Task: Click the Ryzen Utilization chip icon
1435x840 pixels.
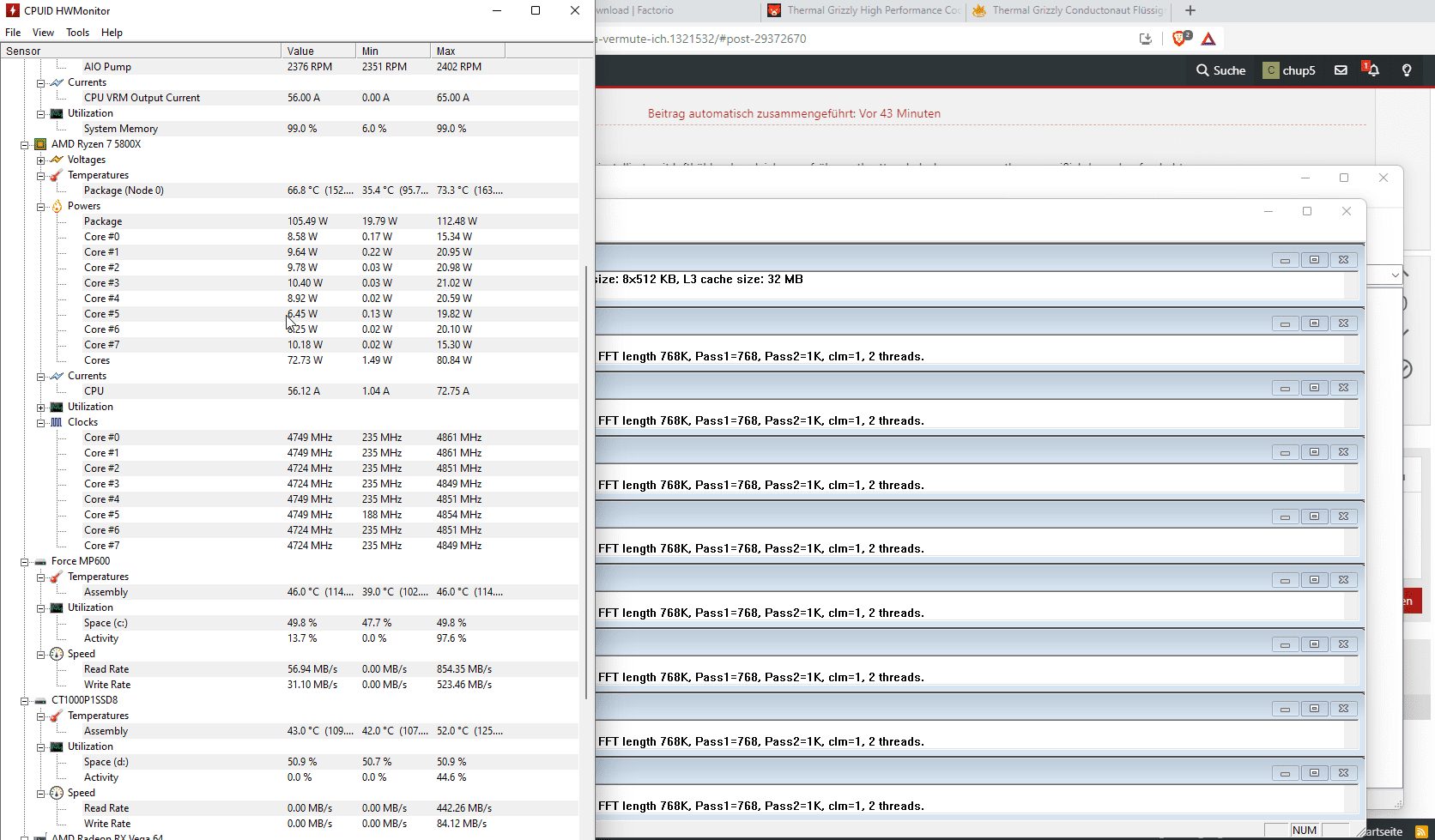Action: click(57, 407)
